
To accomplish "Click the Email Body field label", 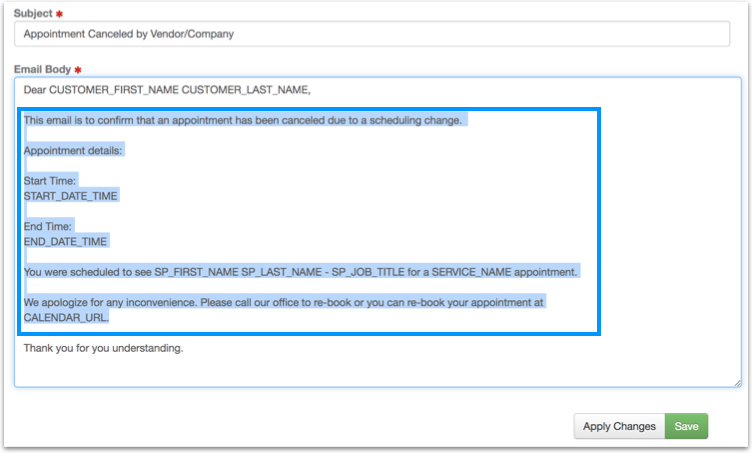I will click(x=42, y=70).
